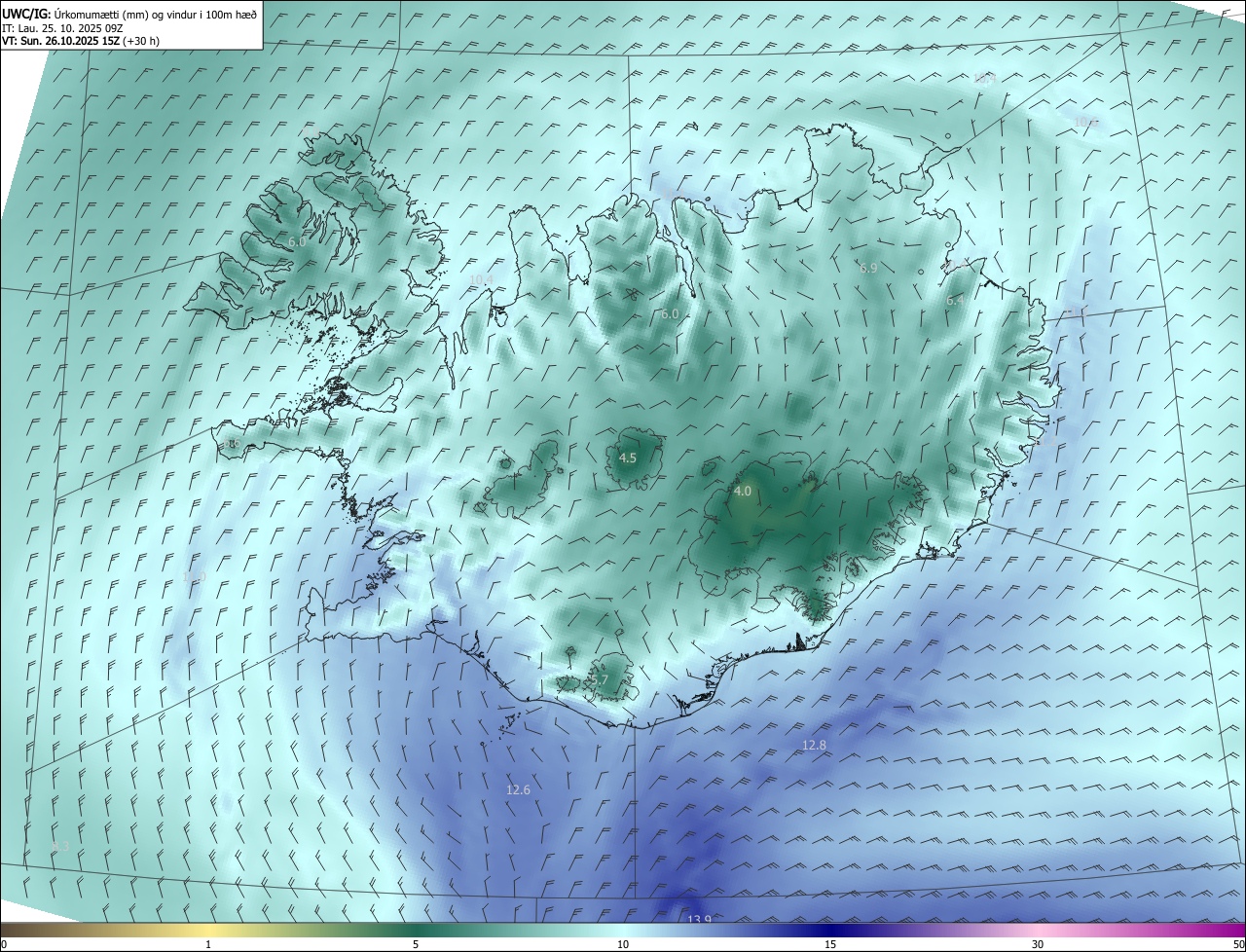The image size is (1246, 952).
Task: Click the 6.0 value in north-central Iceland
Action: click(670, 314)
